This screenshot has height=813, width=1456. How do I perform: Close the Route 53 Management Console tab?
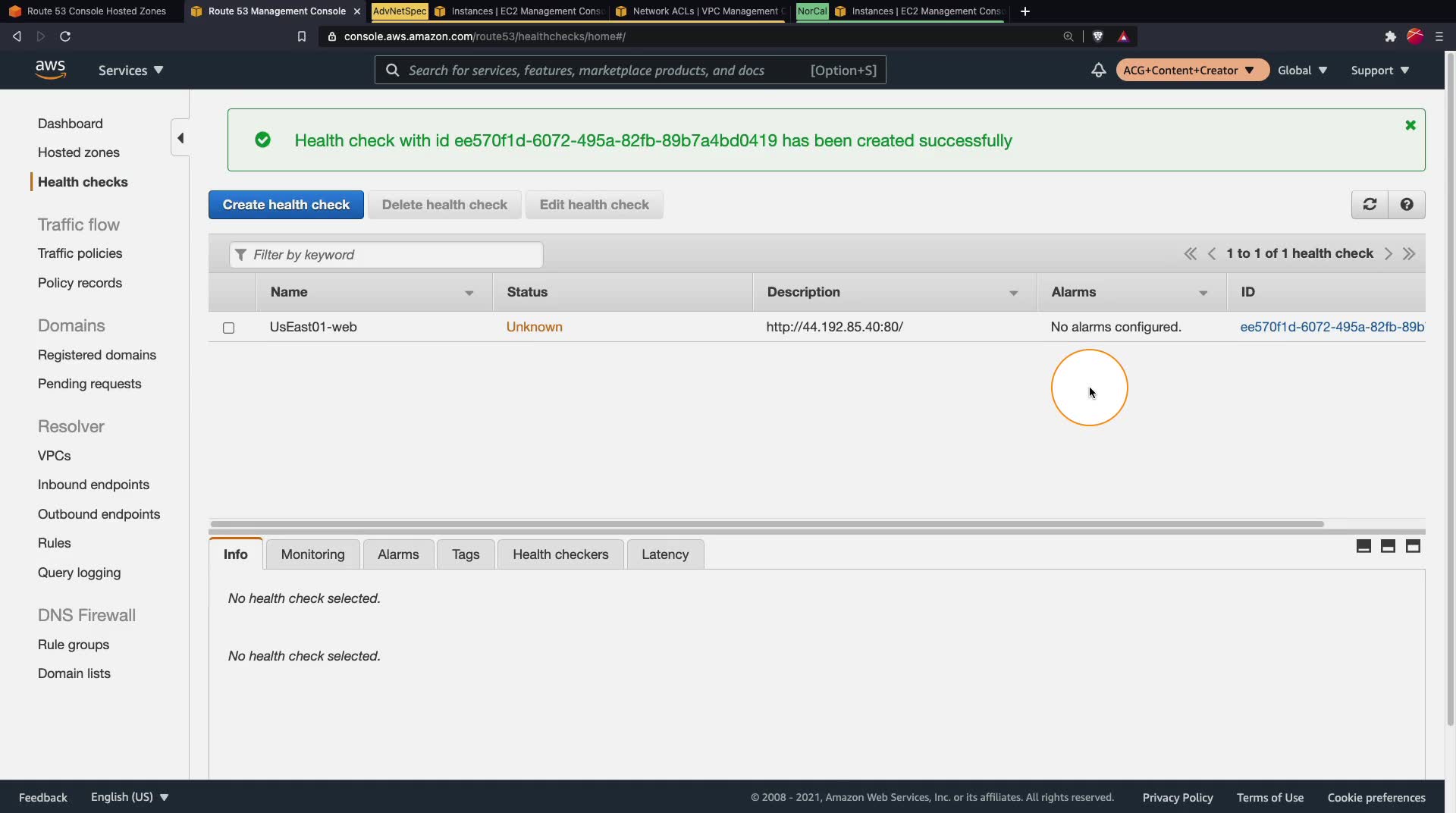[357, 11]
